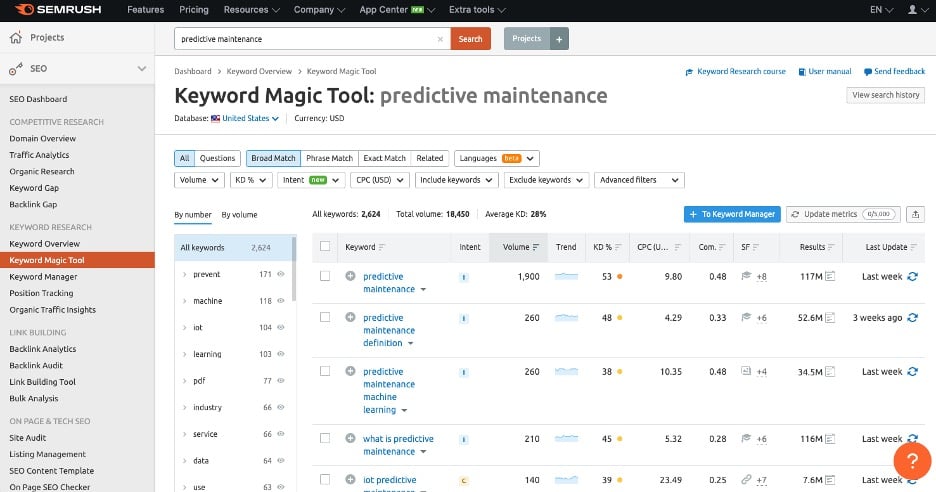This screenshot has height=492, width=936.
Task: Open Pricing in the top navigation
Action: pyautogui.click(x=194, y=10)
